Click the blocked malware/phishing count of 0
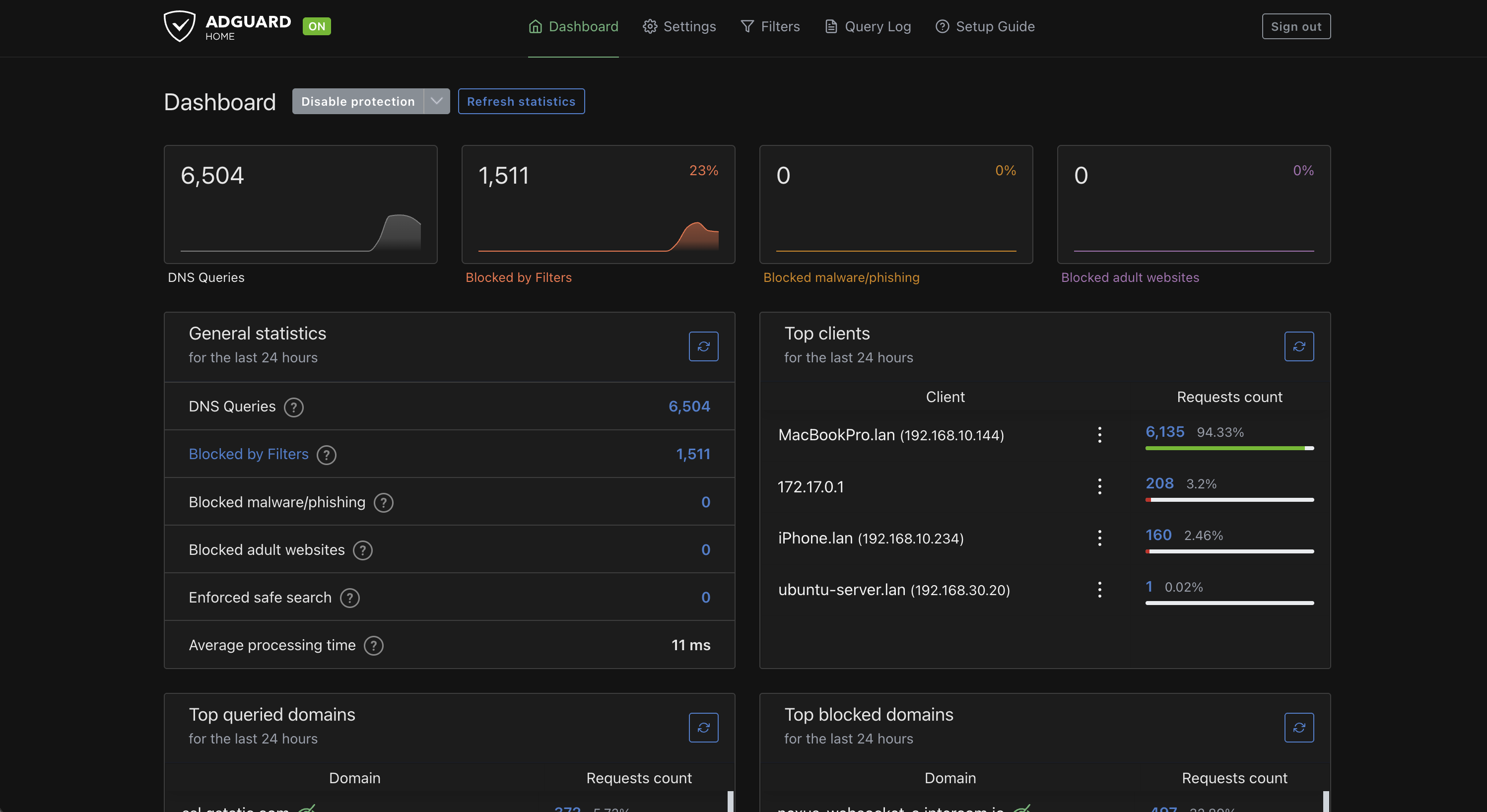 point(705,502)
